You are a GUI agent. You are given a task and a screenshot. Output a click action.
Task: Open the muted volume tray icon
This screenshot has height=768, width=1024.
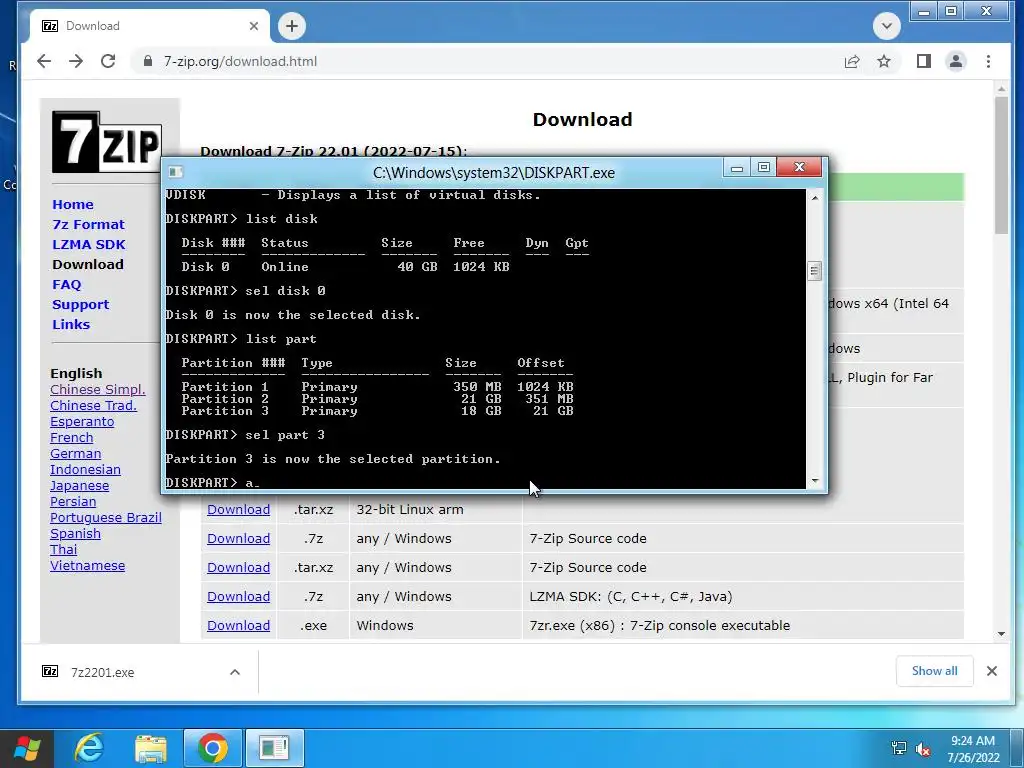click(923, 749)
